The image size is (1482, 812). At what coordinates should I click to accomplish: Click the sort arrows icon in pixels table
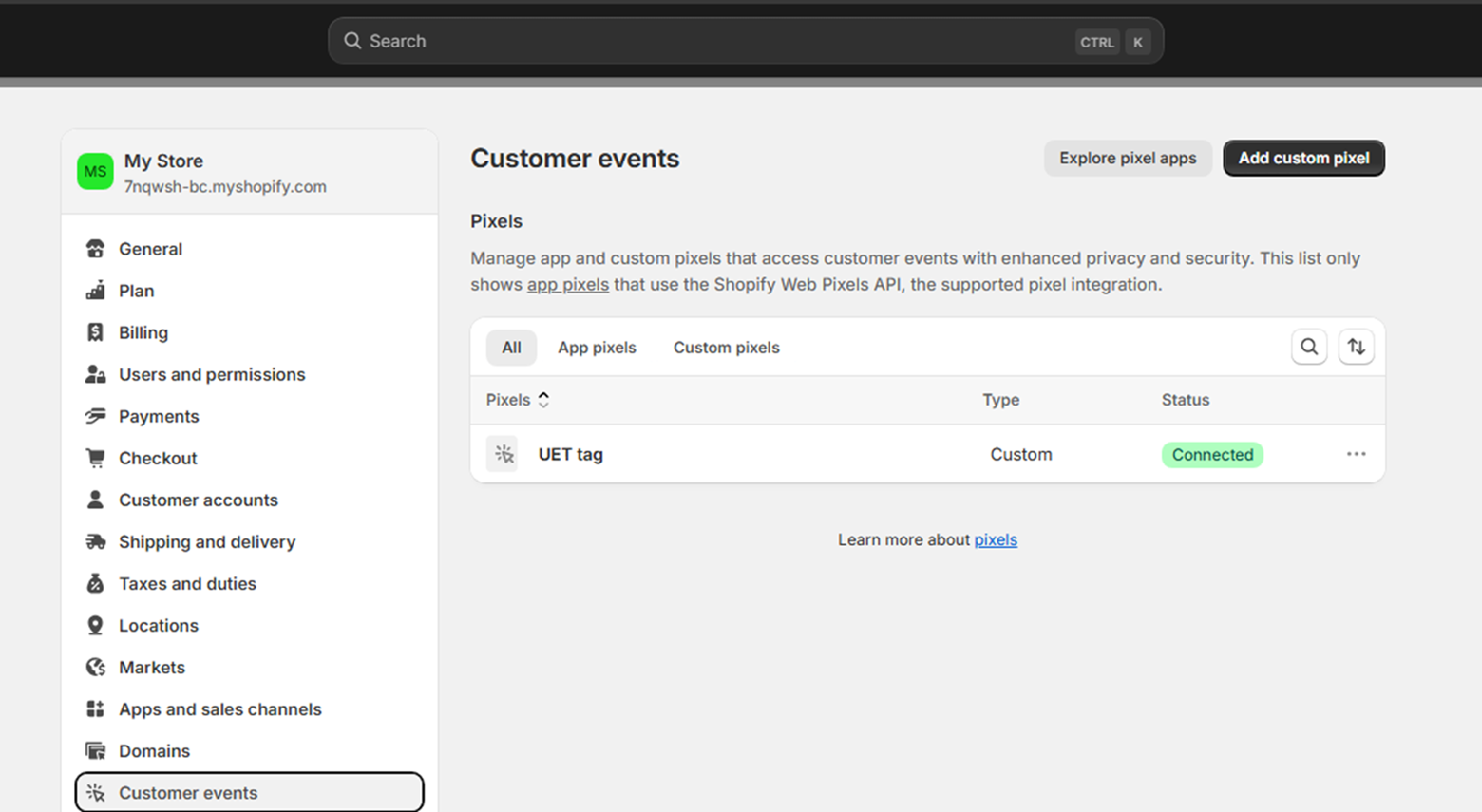point(1357,347)
